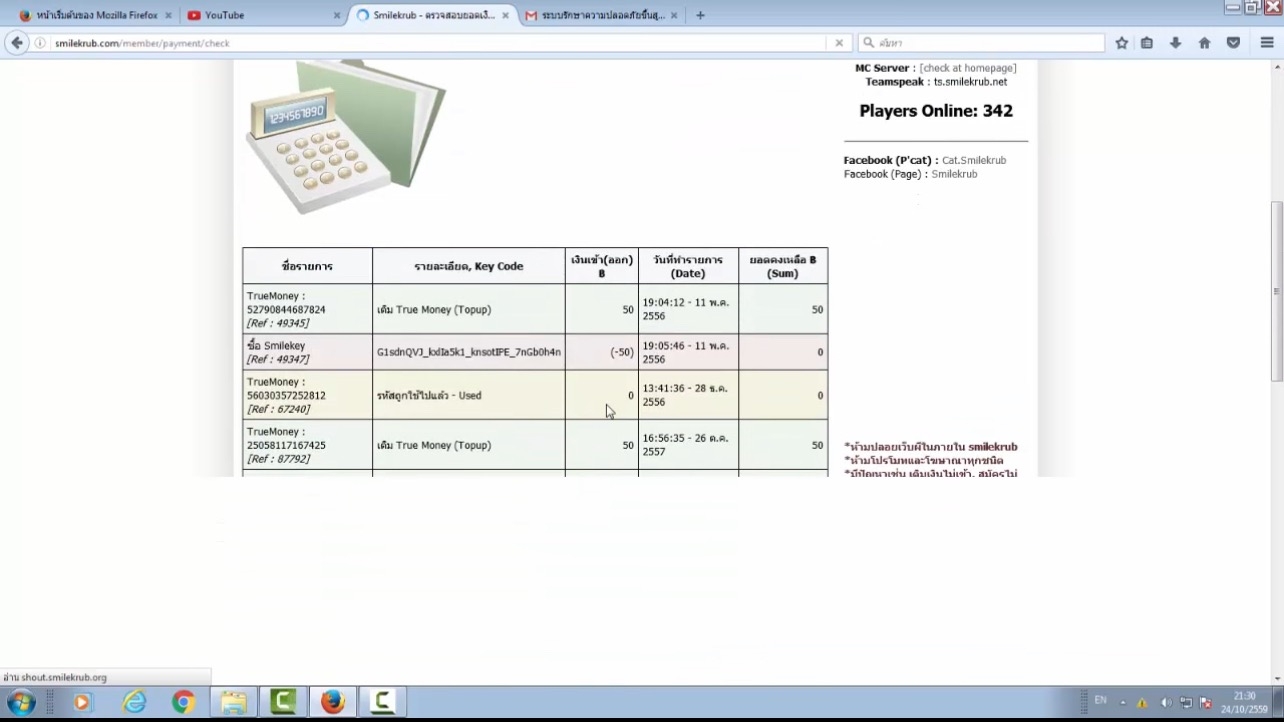
Task: Show bookmarks list icon next to star
Action: 1147,43
